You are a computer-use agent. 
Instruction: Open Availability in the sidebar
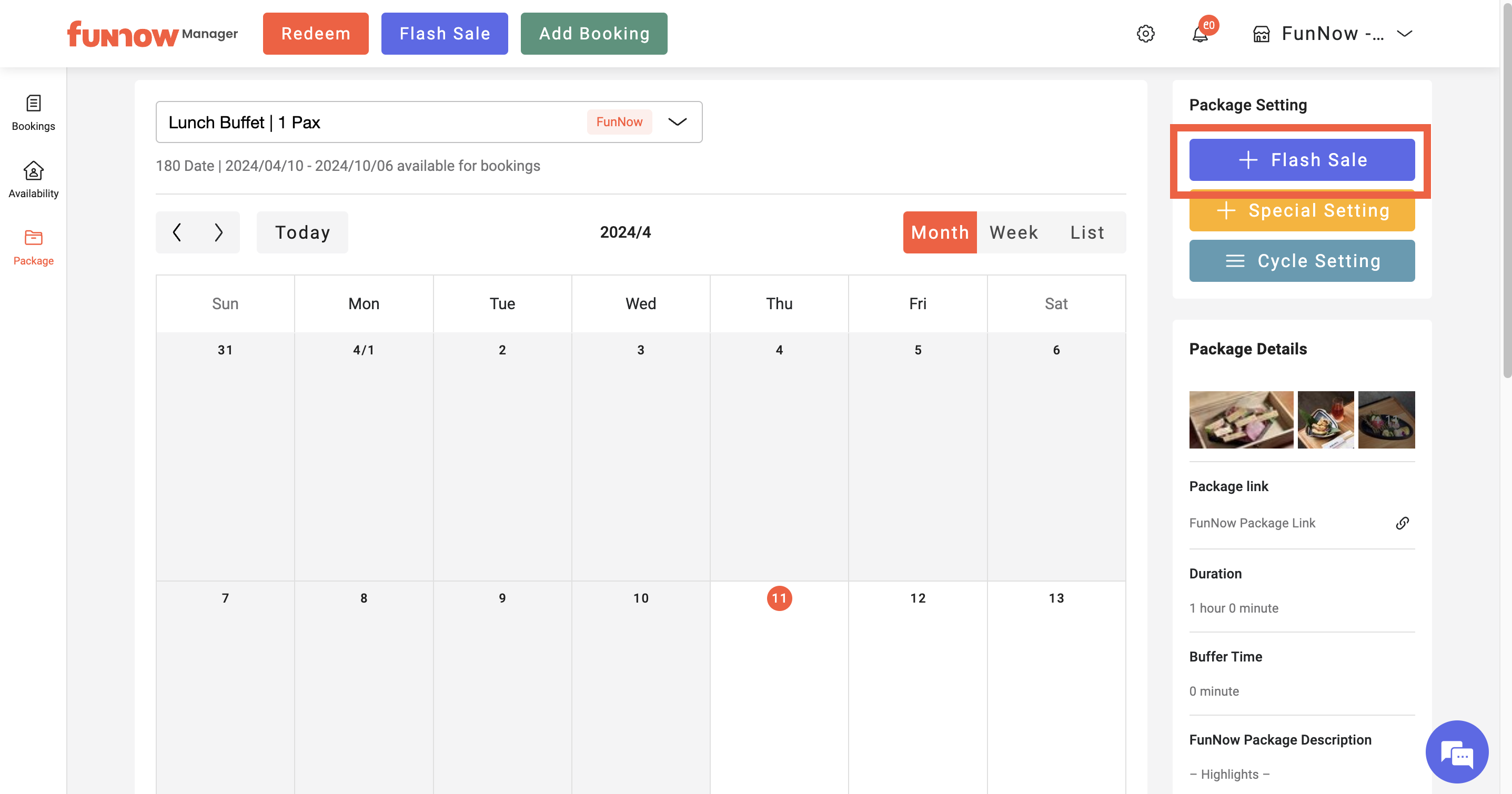[34, 180]
